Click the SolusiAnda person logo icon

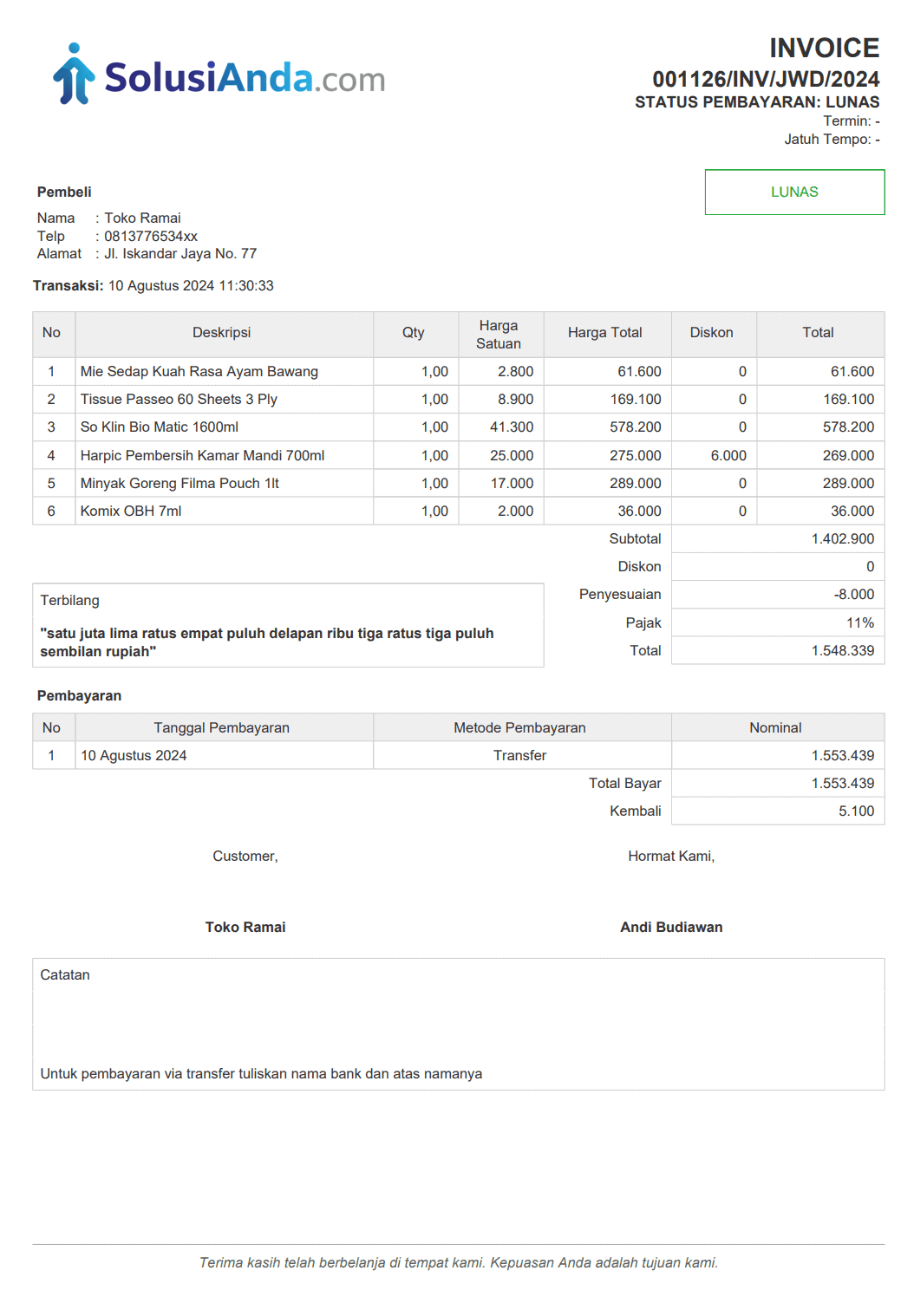(x=74, y=75)
